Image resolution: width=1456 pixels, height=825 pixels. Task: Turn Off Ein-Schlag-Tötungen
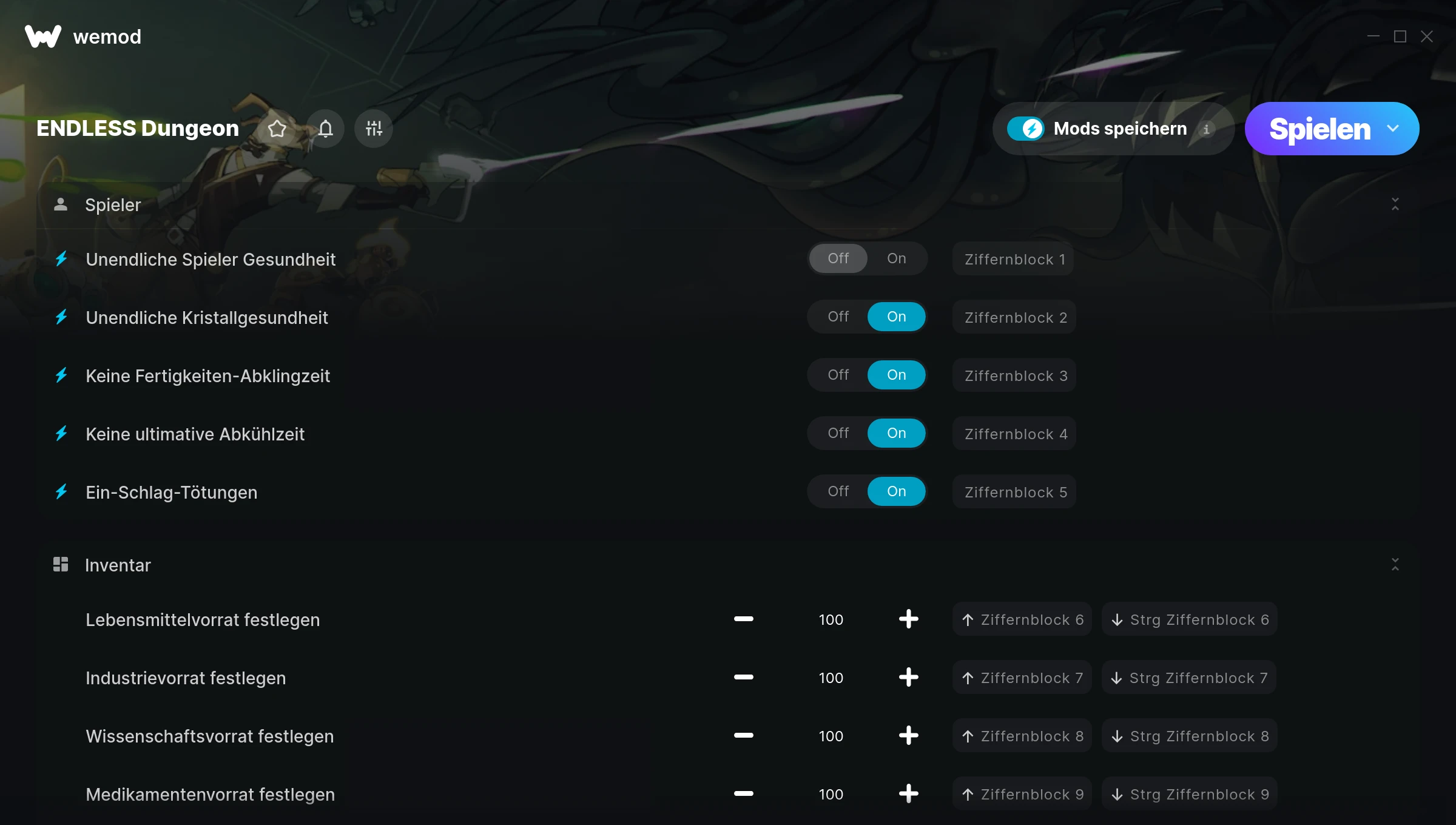pos(838,491)
